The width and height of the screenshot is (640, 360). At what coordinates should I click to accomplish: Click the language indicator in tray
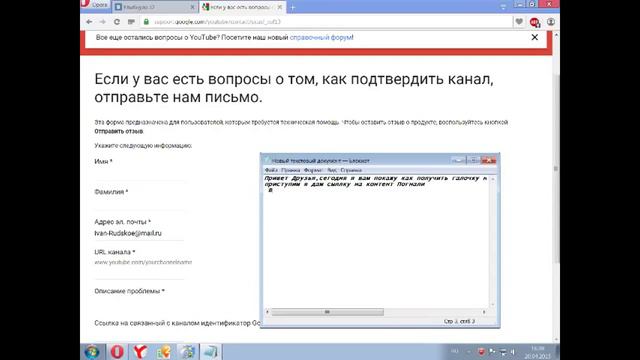coord(455,351)
